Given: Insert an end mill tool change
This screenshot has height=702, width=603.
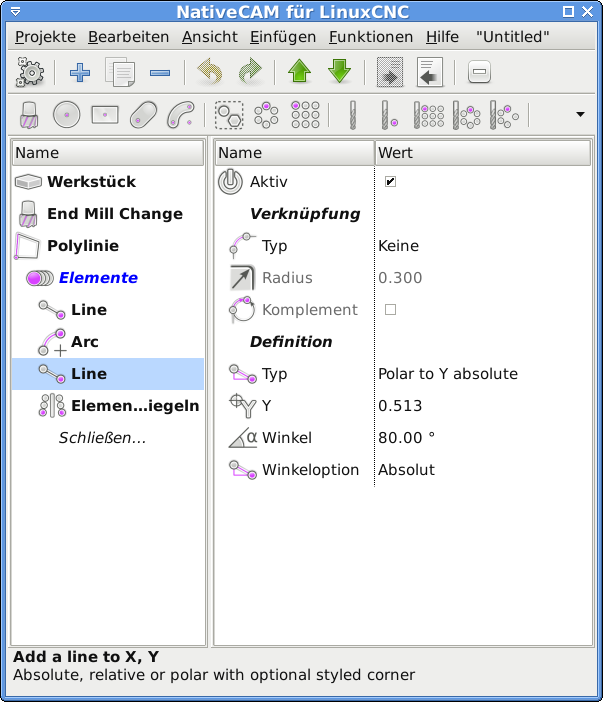Looking at the screenshot, I should point(30,115).
